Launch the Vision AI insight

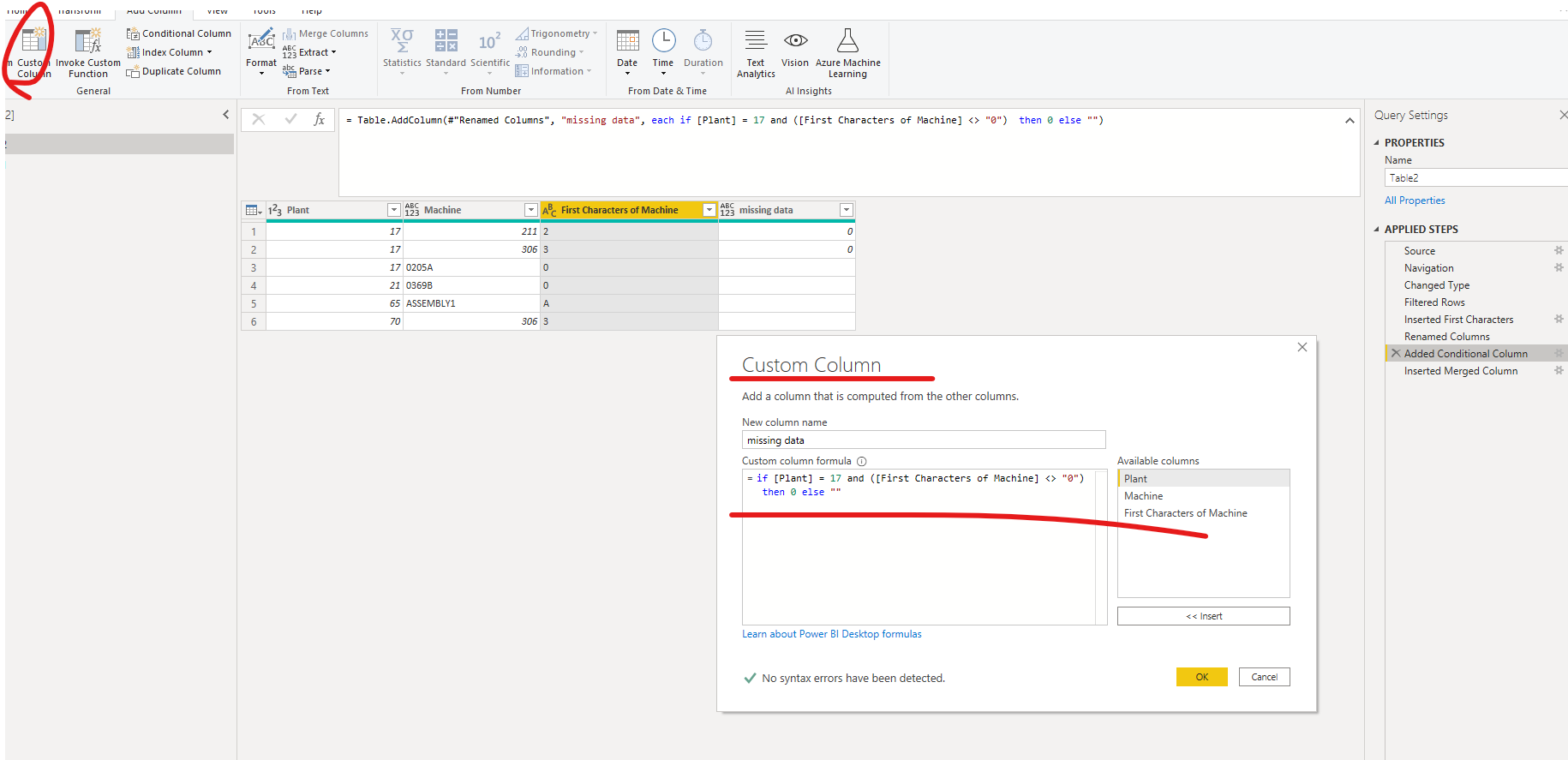795,48
